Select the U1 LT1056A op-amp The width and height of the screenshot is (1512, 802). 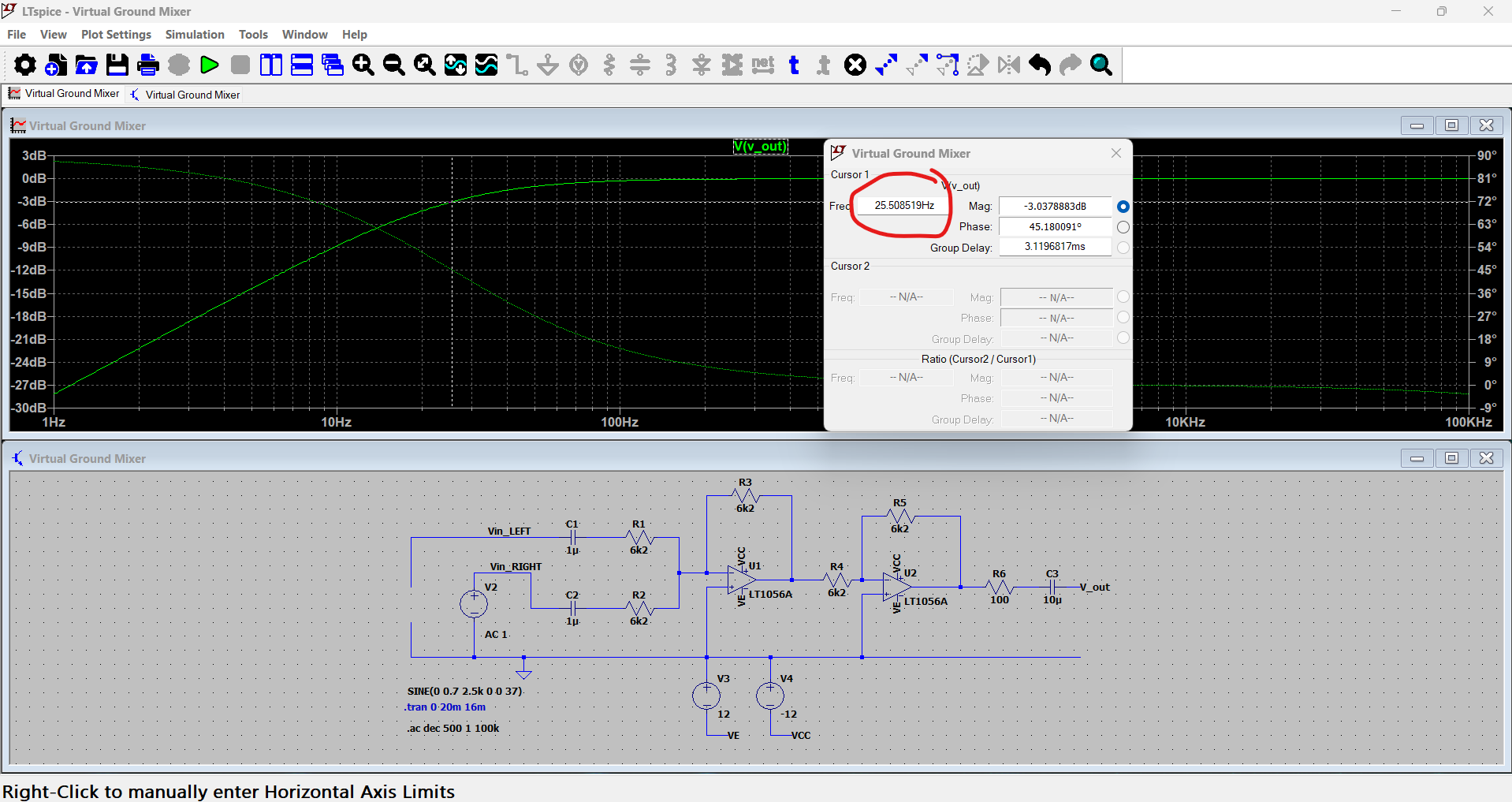coord(741,580)
